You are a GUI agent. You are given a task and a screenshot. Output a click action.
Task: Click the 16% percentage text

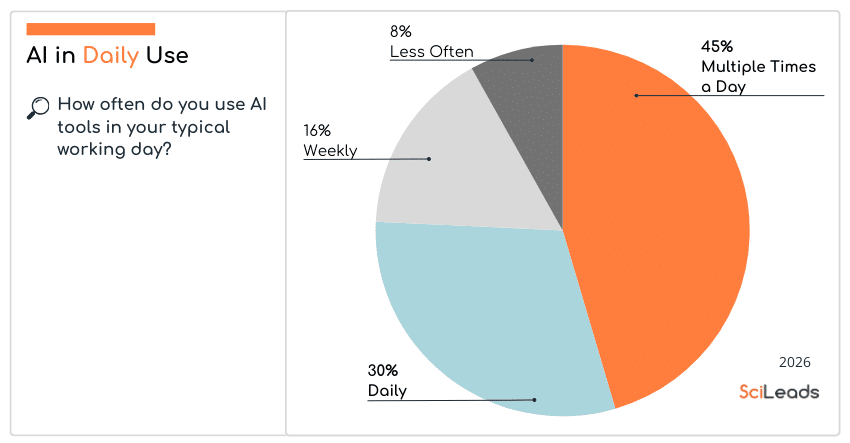[x=317, y=131]
